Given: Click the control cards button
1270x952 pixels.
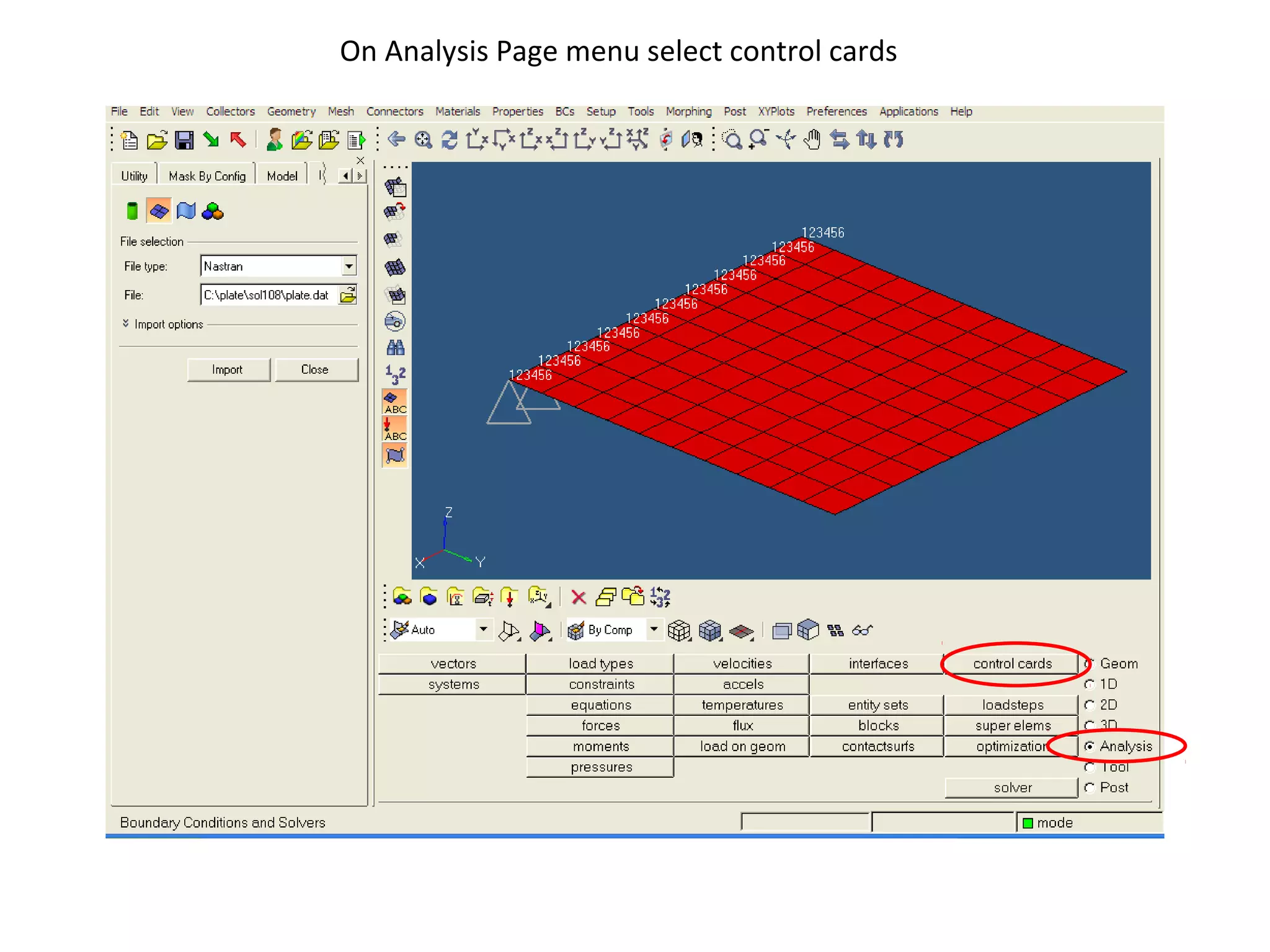Looking at the screenshot, I should tap(1012, 664).
